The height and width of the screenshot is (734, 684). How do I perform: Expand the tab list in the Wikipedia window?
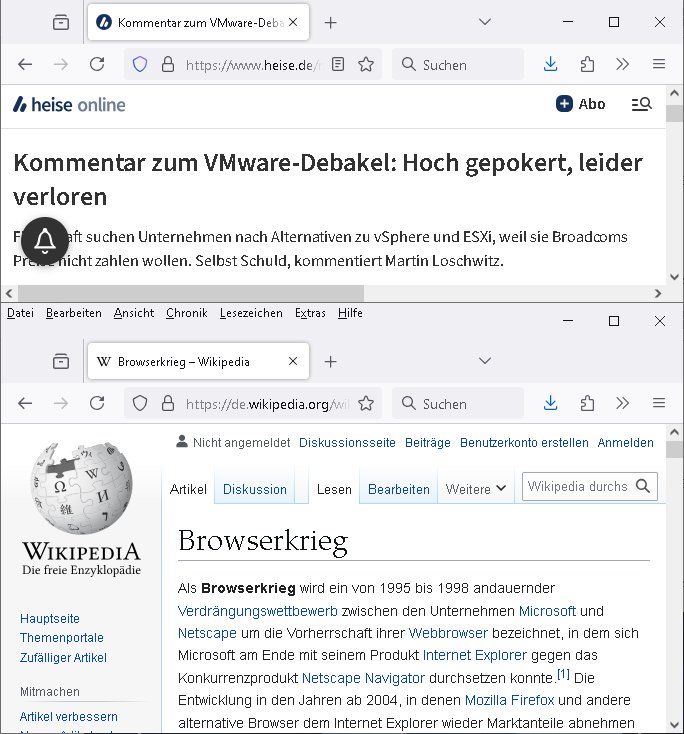(485, 361)
